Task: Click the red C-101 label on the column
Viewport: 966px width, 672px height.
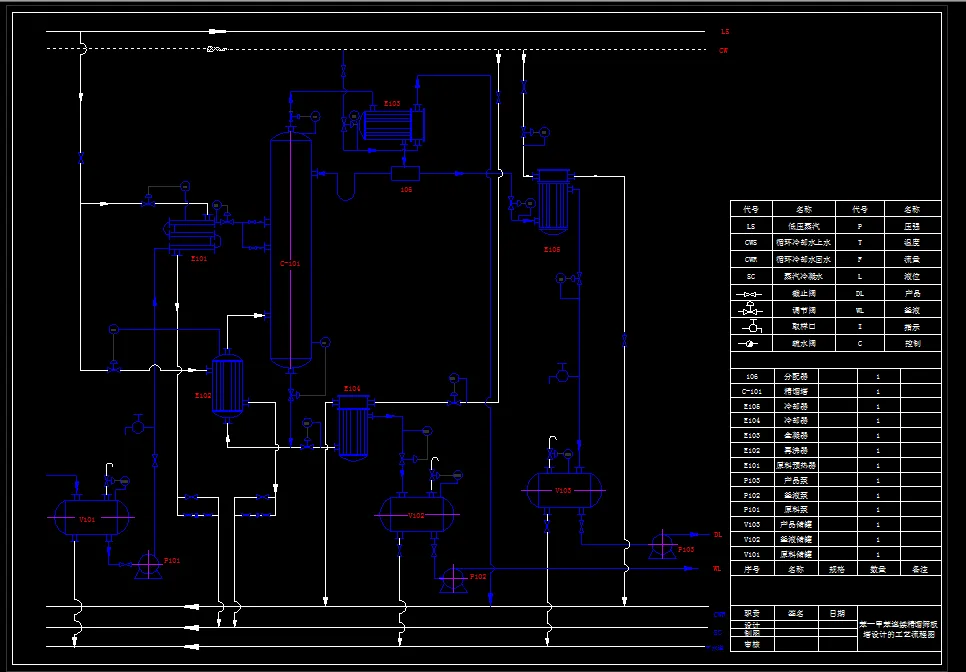Action: (x=290, y=264)
